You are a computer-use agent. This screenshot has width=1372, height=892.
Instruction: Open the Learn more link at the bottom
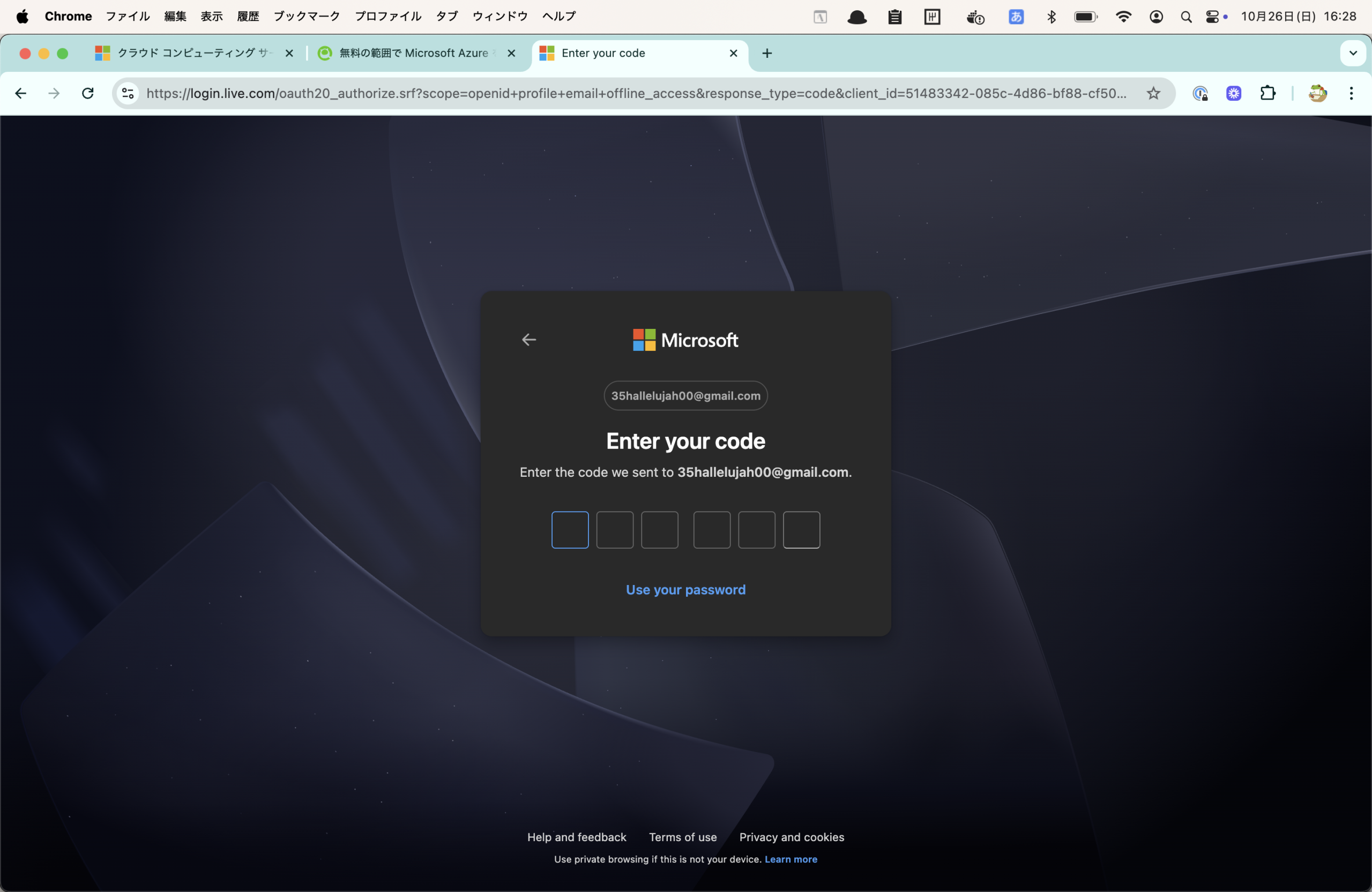[x=791, y=859]
